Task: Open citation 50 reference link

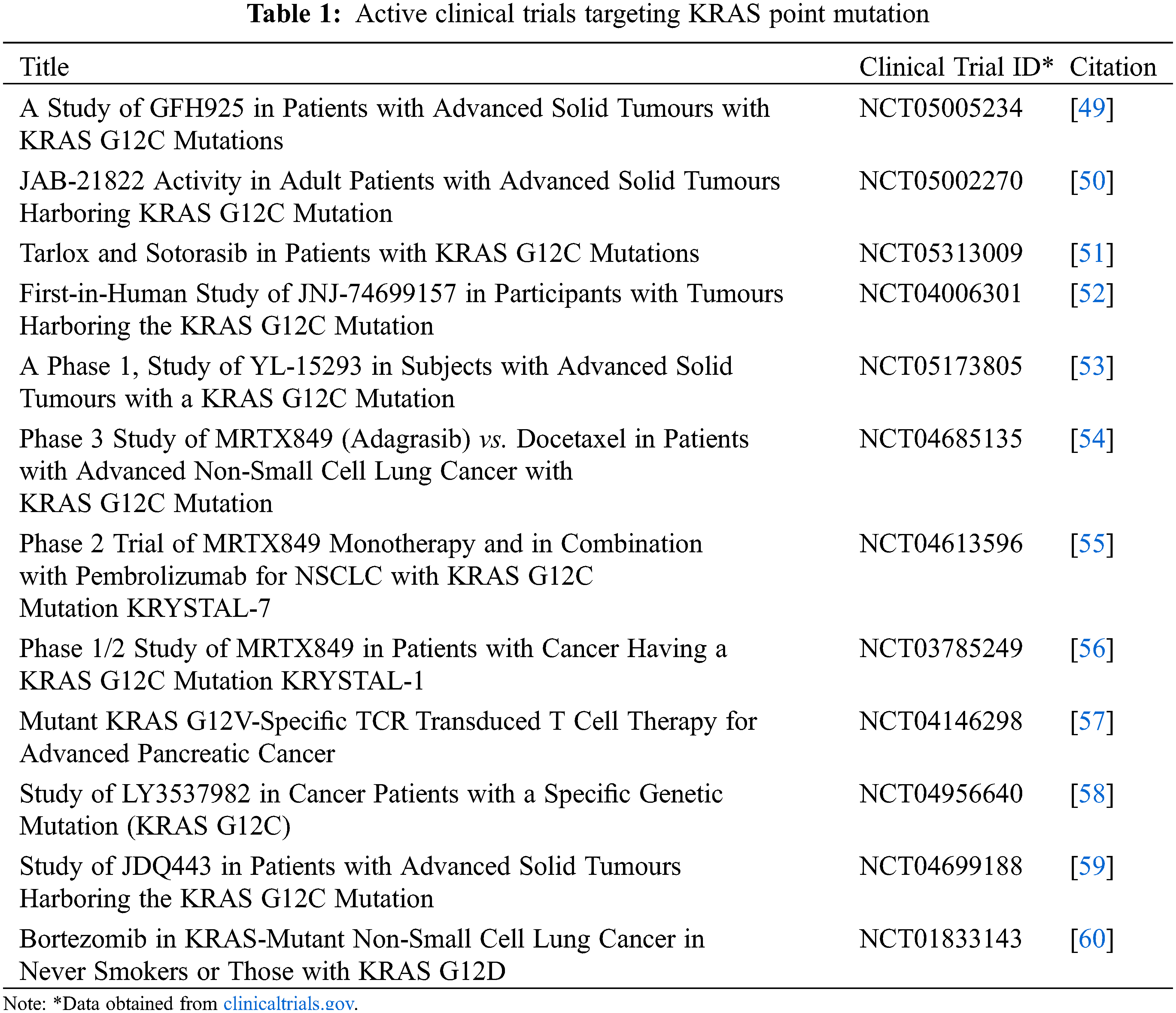Action: [x=1091, y=180]
